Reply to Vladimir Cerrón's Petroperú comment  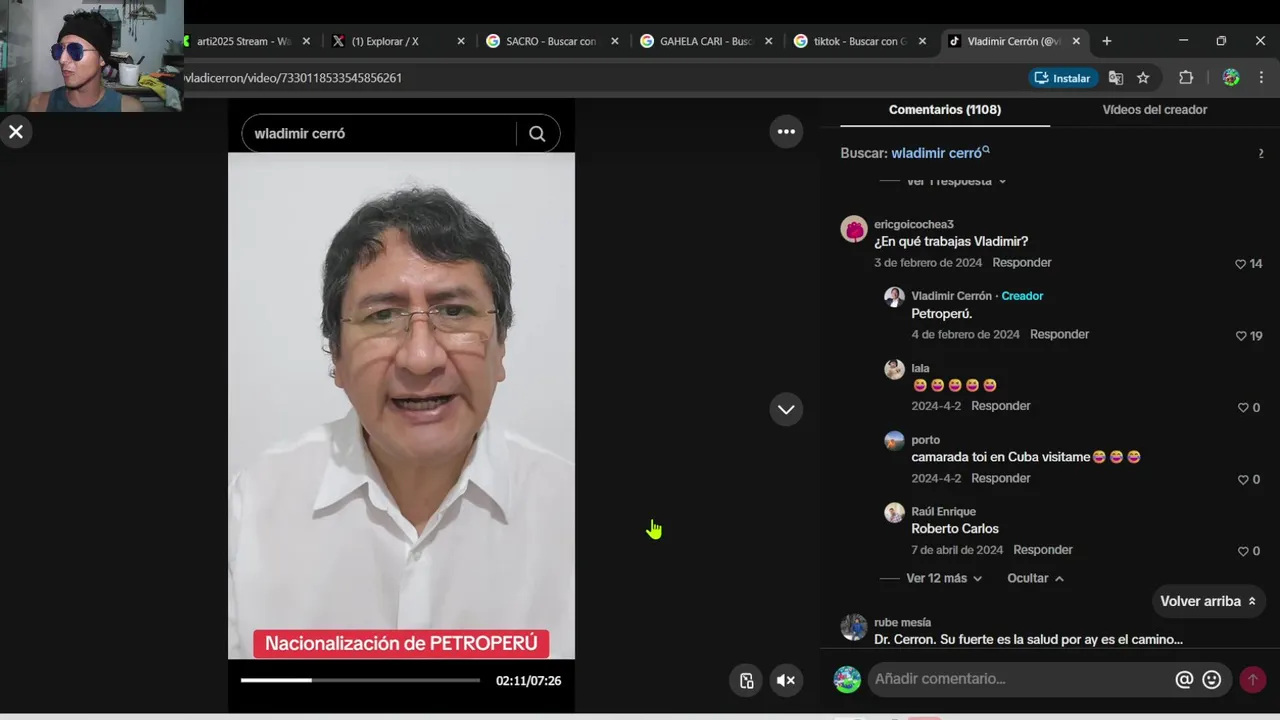(1059, 335)
